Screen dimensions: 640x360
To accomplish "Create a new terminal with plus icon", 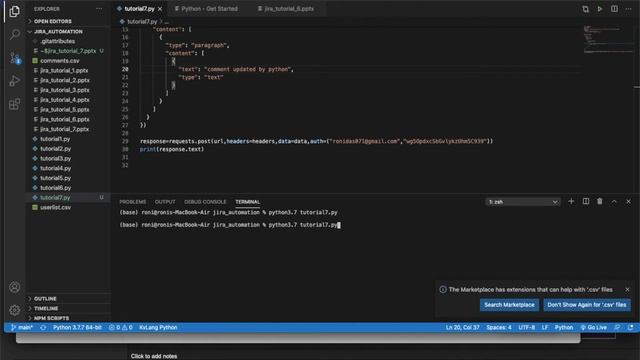I will (571, 201).
